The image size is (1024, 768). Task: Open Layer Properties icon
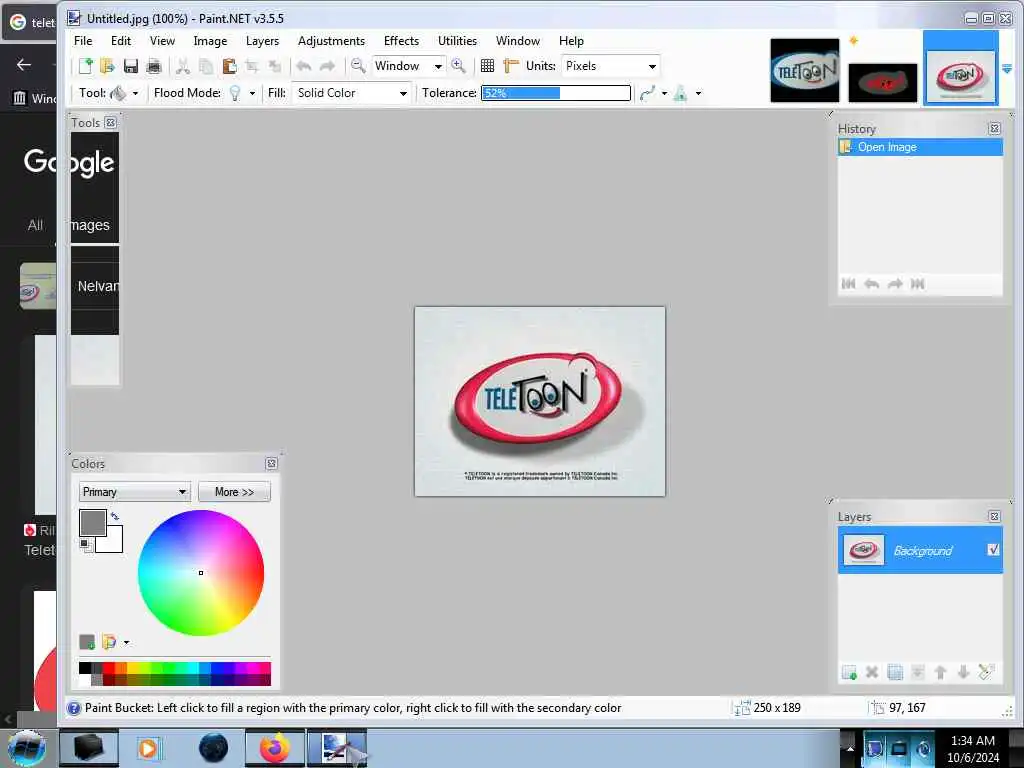pos(986,671)
